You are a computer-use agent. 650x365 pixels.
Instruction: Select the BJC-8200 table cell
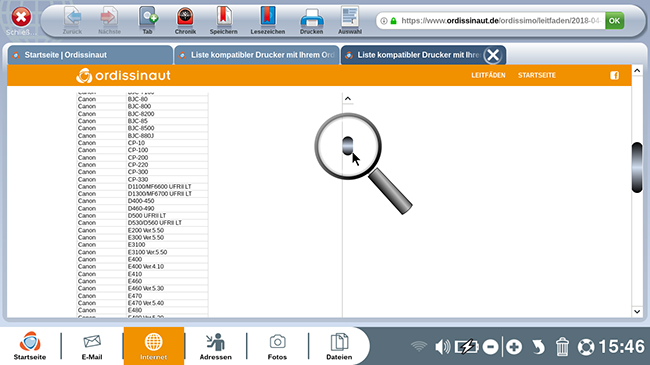point(167,114)
